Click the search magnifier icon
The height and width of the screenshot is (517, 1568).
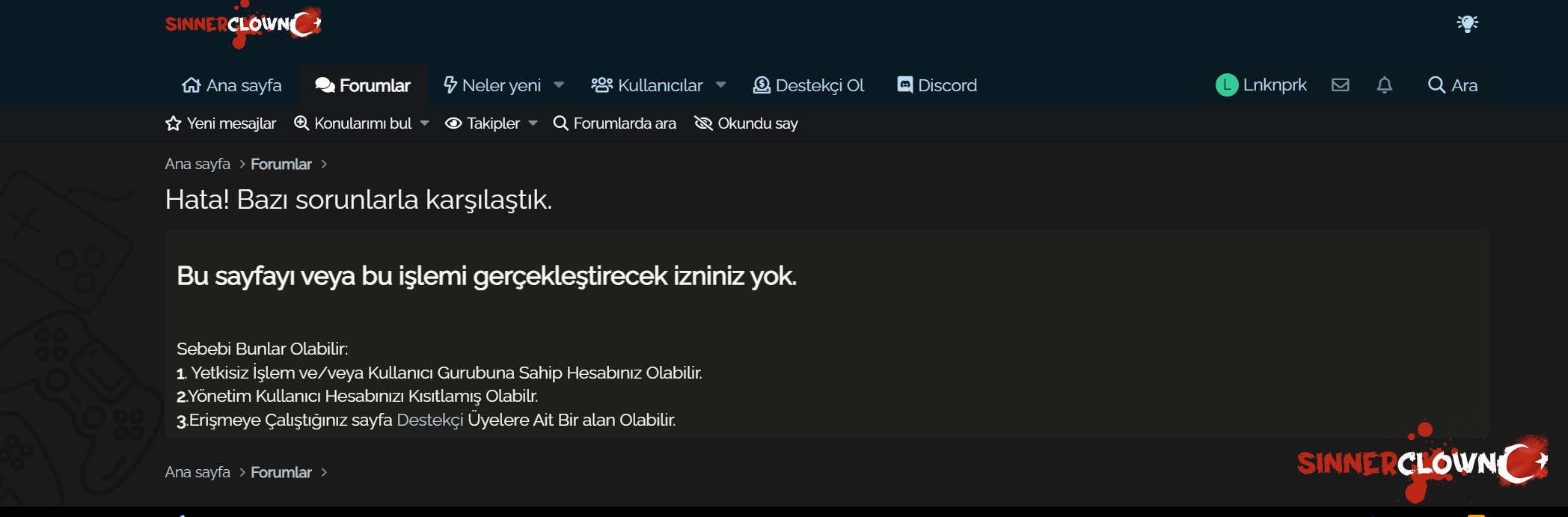(x=1436, y=85)
